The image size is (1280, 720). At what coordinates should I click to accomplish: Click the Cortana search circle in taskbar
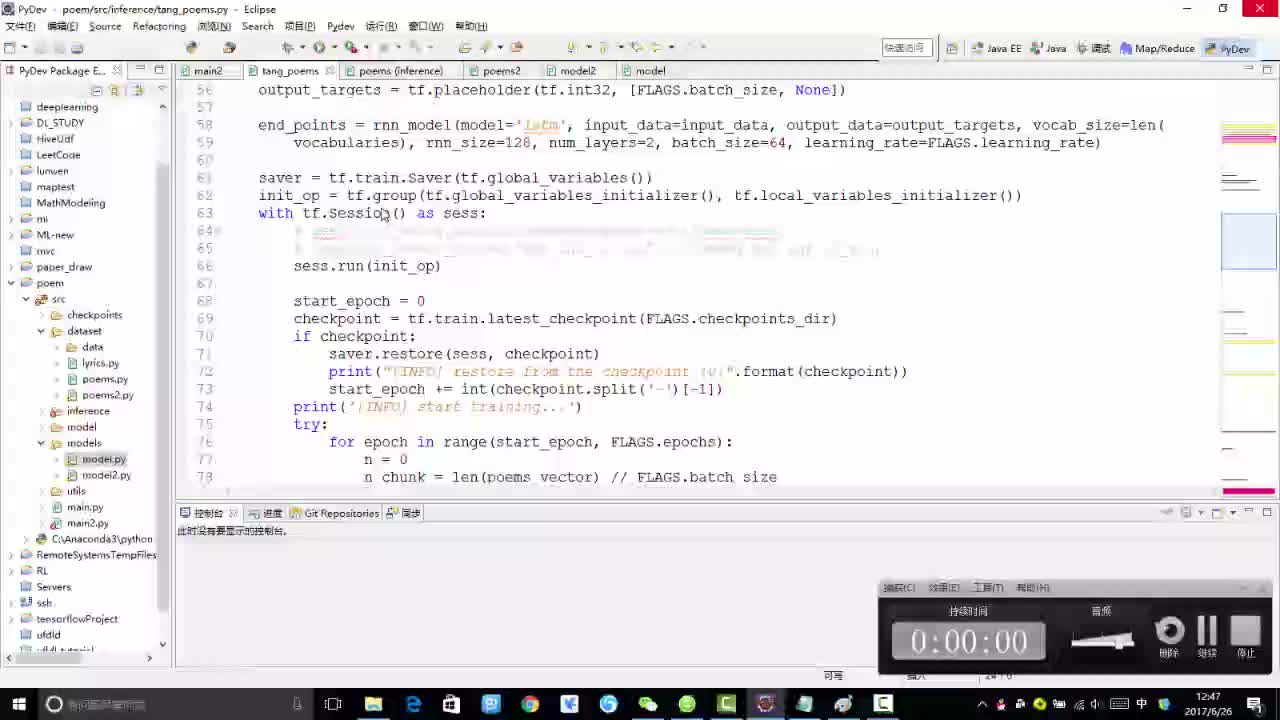(54, 704)
